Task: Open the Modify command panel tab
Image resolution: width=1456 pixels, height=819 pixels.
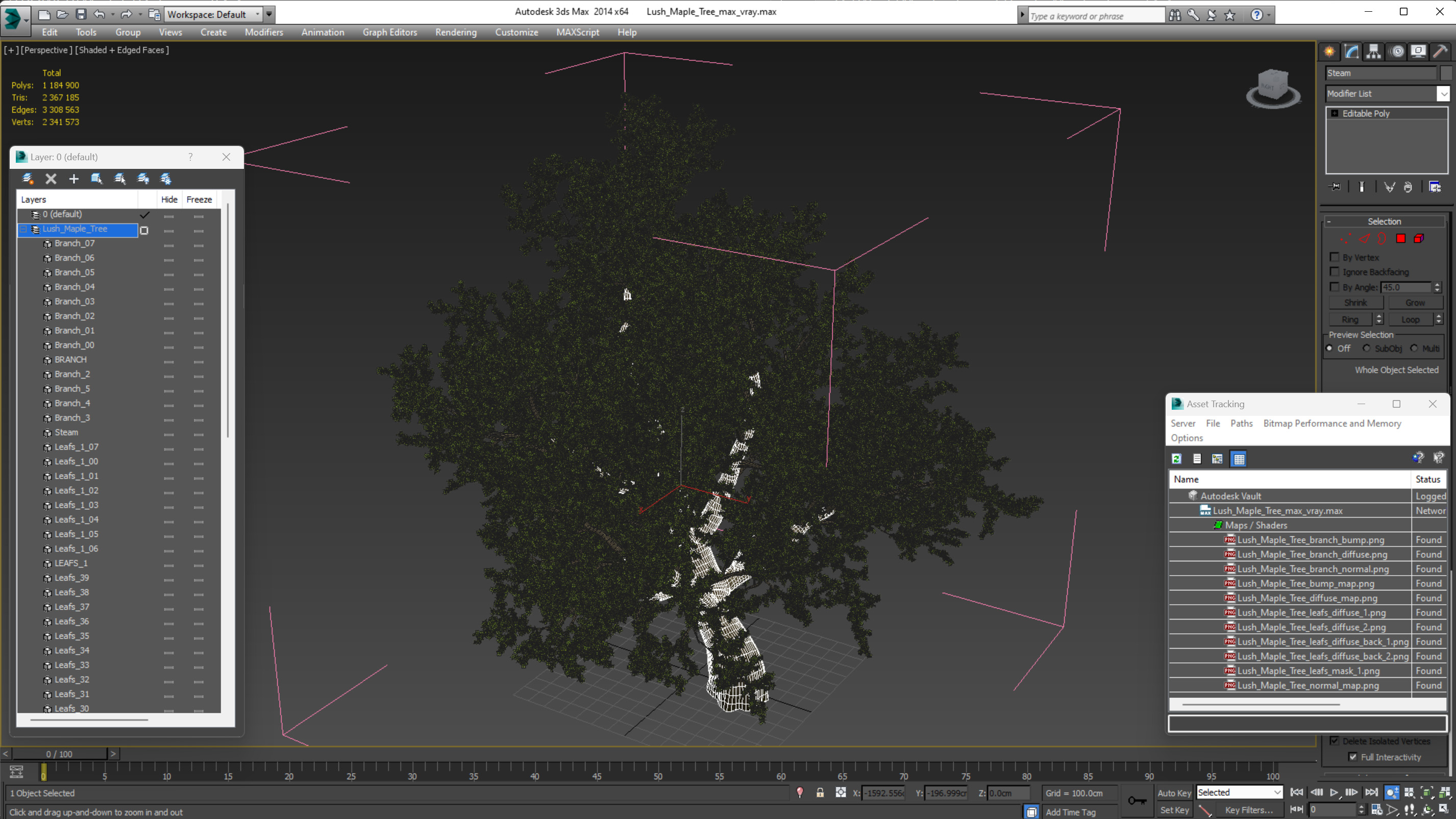Action: [1351, 52]
